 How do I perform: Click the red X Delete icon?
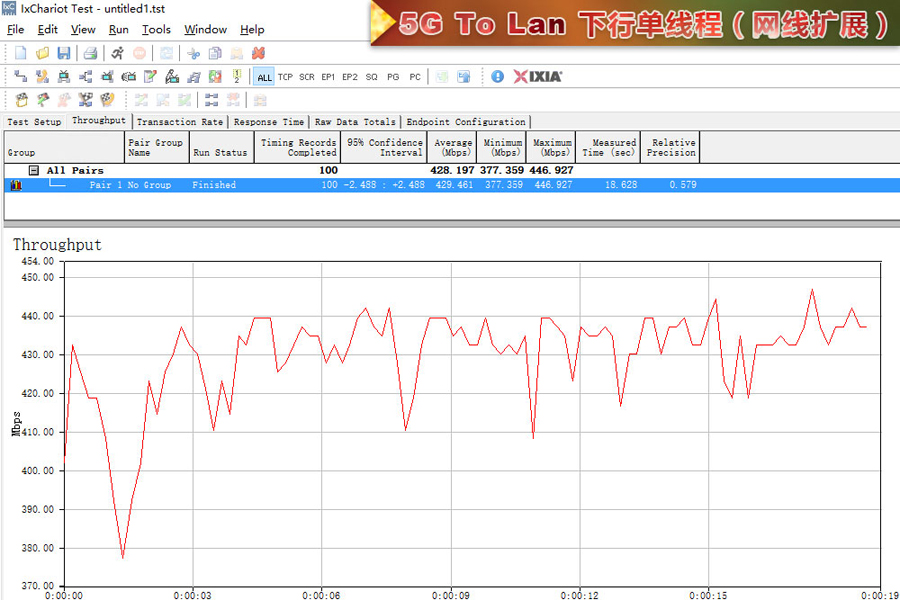(x=258, y=53)
